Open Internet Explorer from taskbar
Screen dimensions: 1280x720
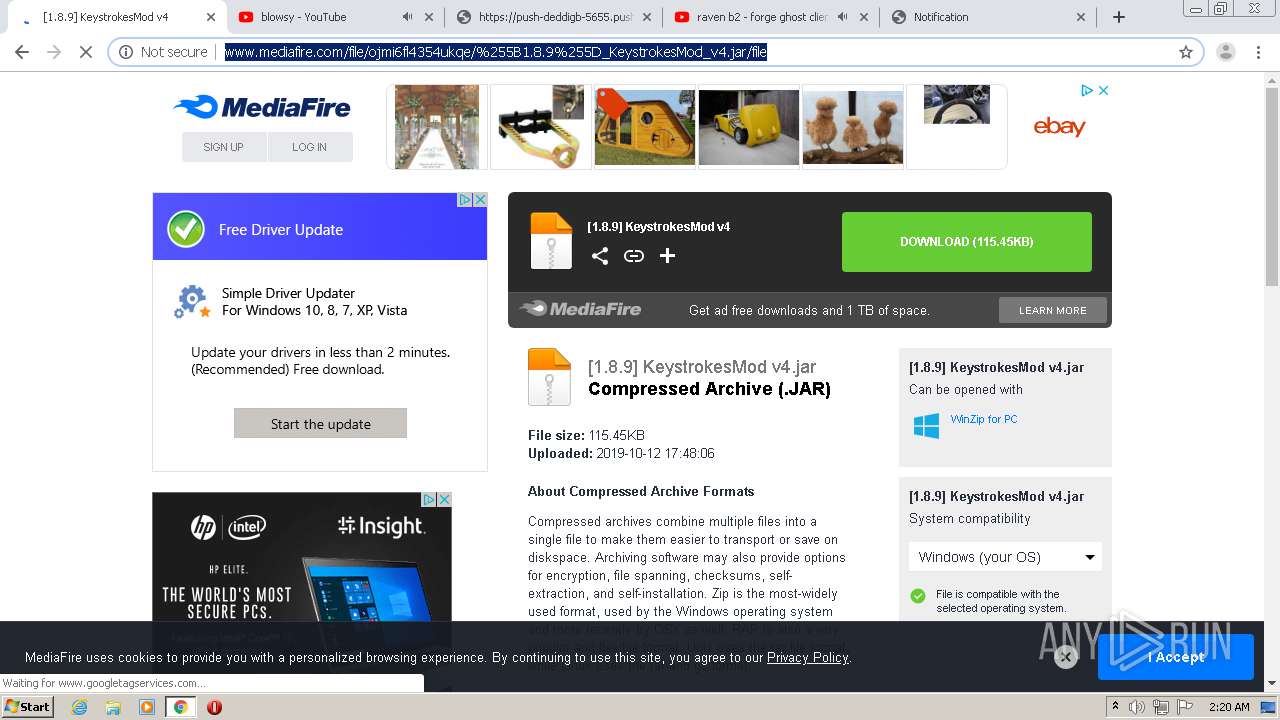point(80,707)
